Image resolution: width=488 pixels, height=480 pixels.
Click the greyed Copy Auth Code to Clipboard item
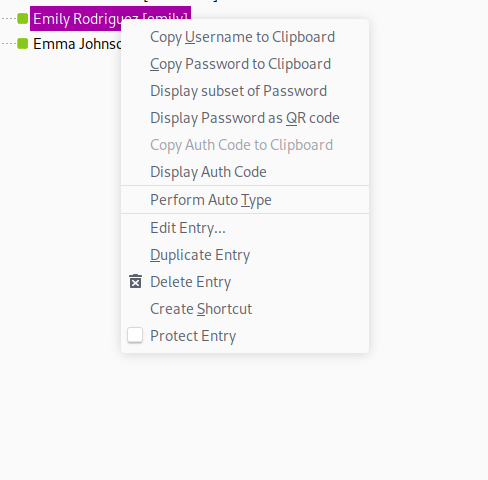click(x=245, y=145)
